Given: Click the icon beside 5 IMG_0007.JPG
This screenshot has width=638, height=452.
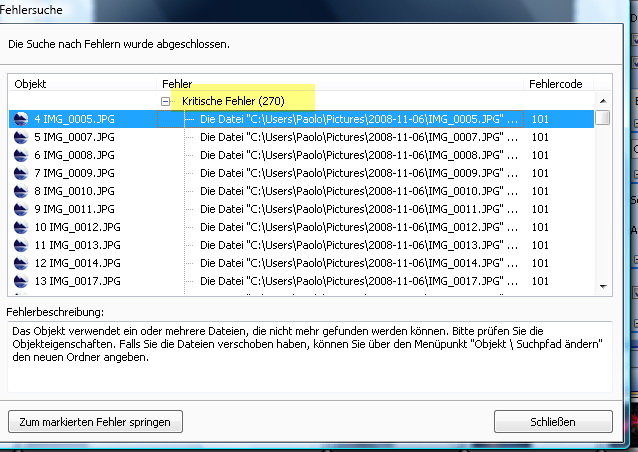Looking at the screenshot, I should click(x=21, y=137).
